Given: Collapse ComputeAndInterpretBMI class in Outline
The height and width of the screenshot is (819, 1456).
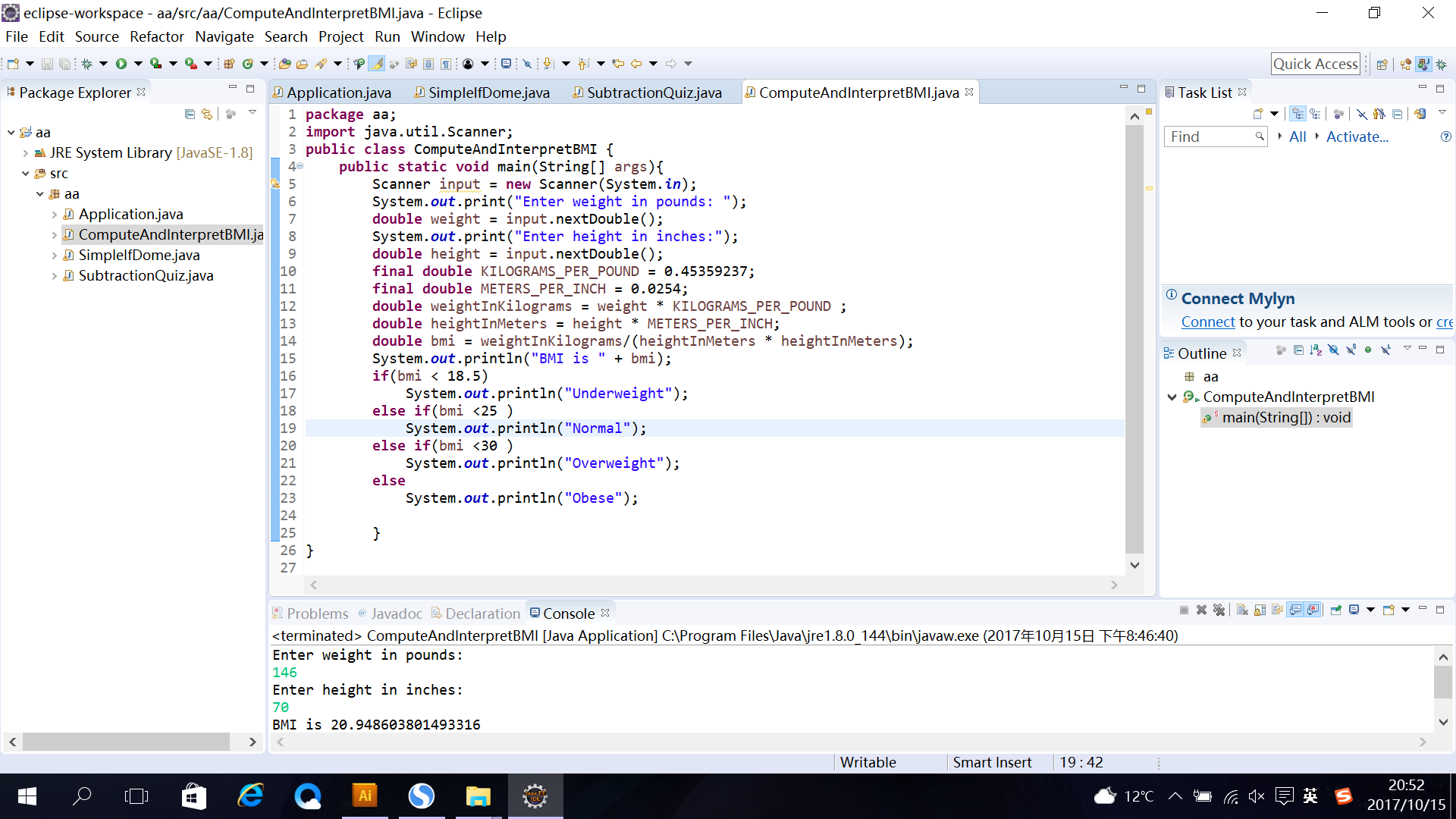Looking at the screenshot, I should click(x=1172, y=397).
